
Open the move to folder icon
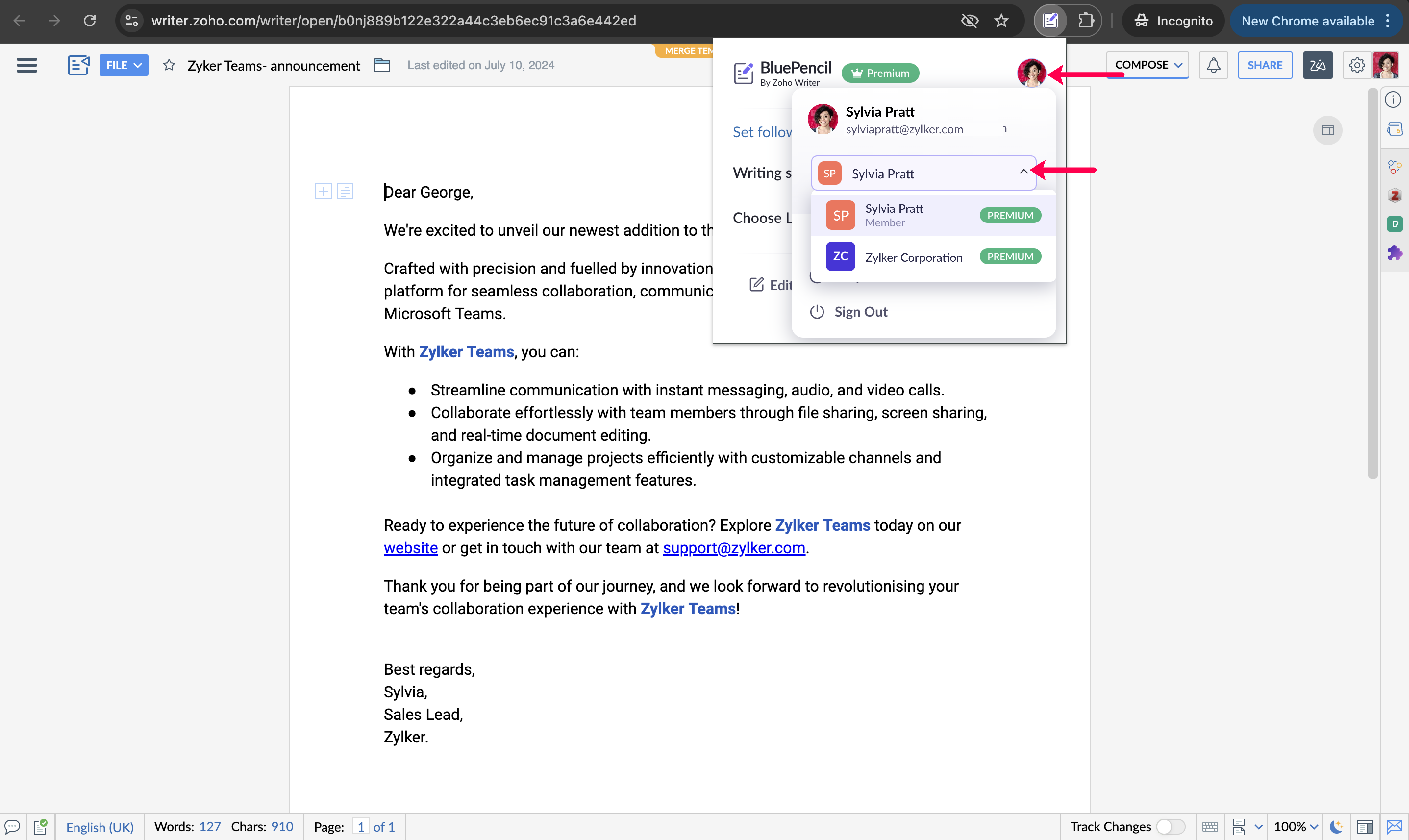coord(382,65)
